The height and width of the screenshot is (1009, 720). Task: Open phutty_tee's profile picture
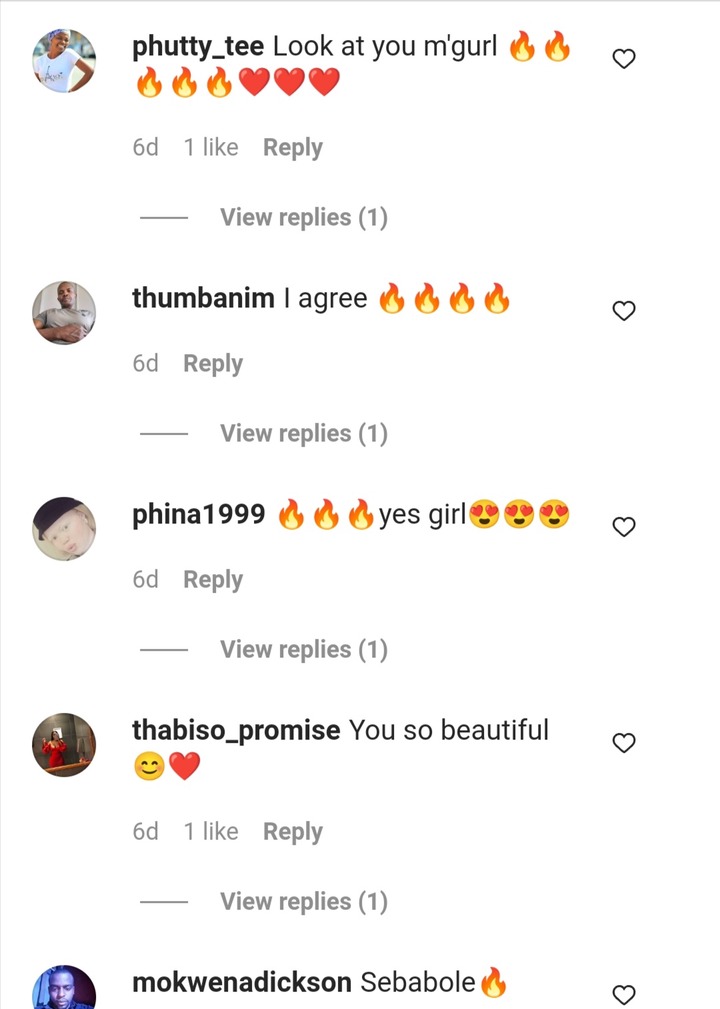tap(64, 60)
